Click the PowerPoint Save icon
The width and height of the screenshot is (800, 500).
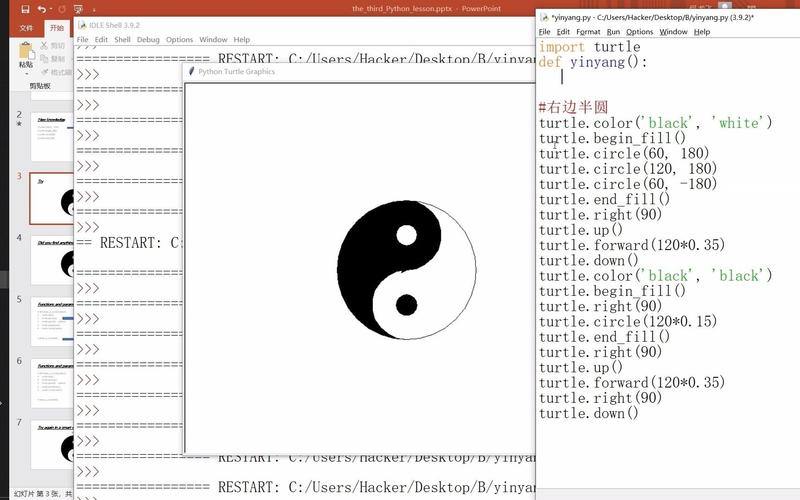coord(25,9)
